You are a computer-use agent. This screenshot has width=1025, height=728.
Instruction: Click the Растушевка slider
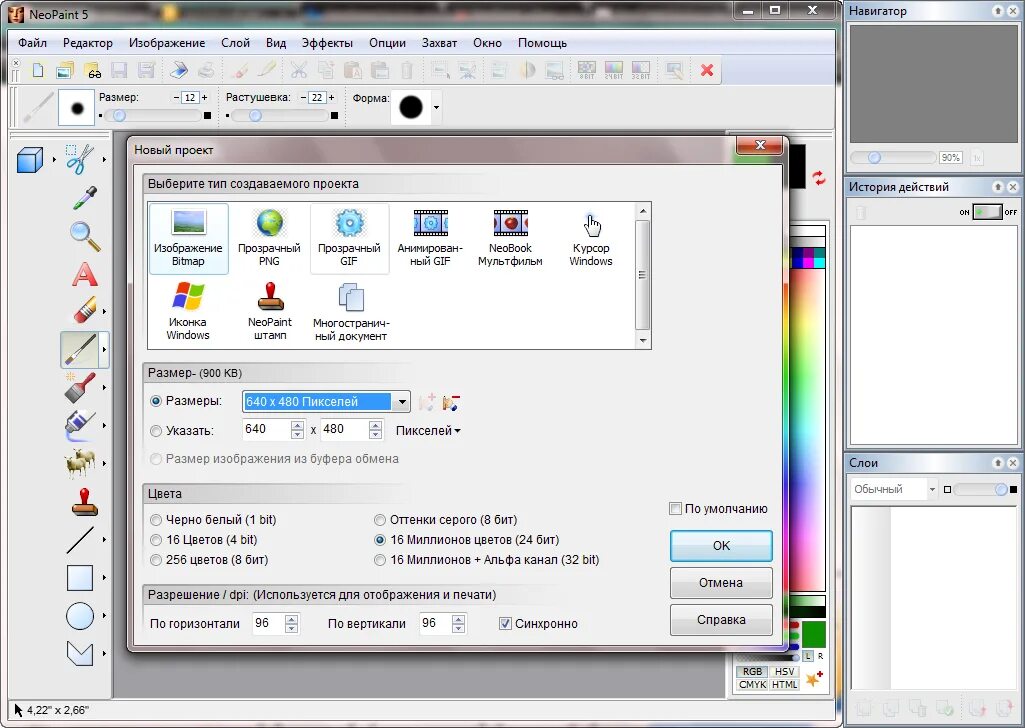pyautogui.click(x=280, y=116)
